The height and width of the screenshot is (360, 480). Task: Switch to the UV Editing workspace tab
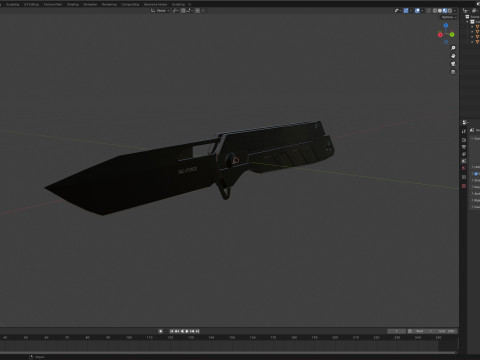31,4
